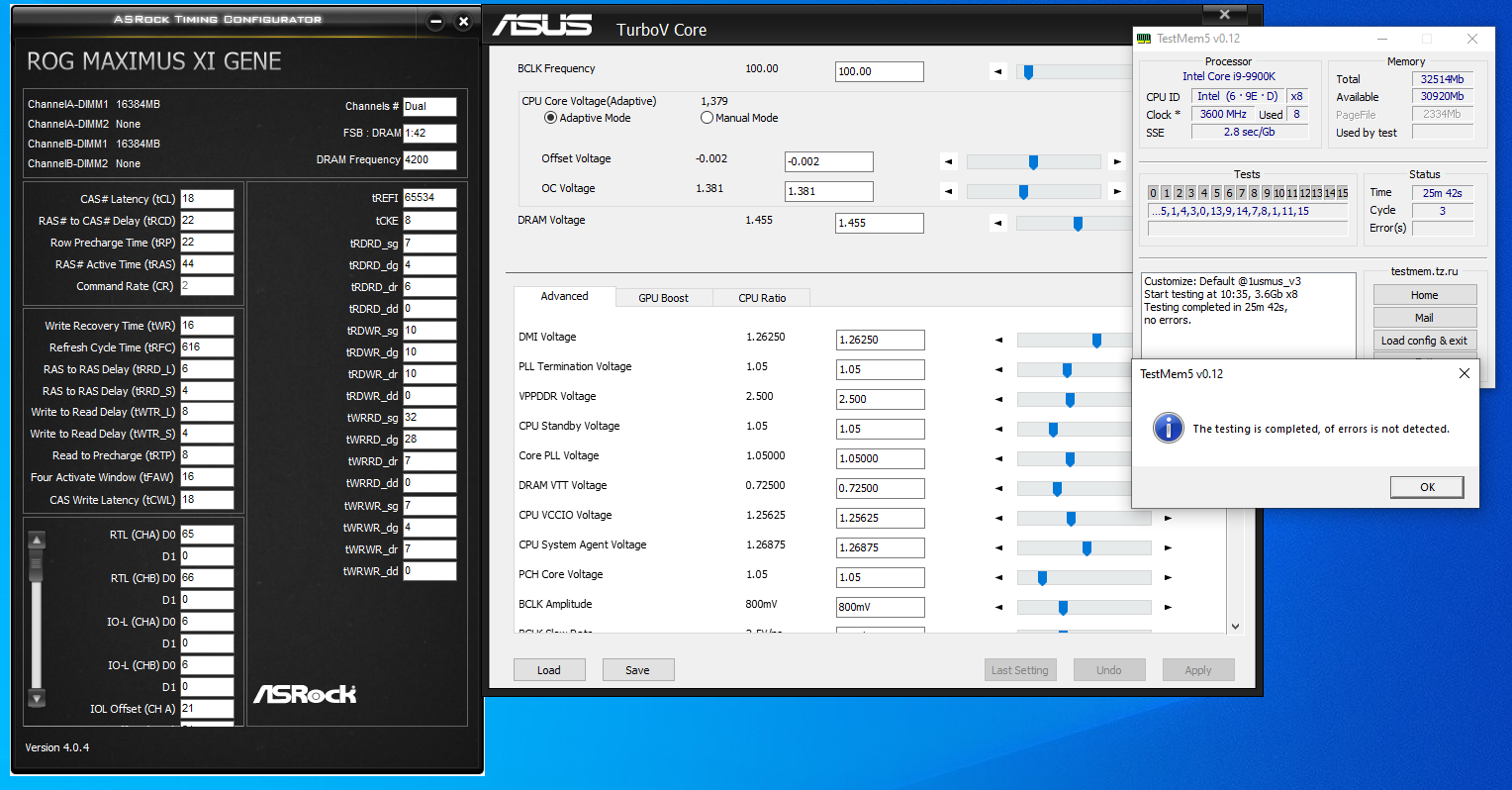Click the DRAM Voltage decrease arrow

998,224
